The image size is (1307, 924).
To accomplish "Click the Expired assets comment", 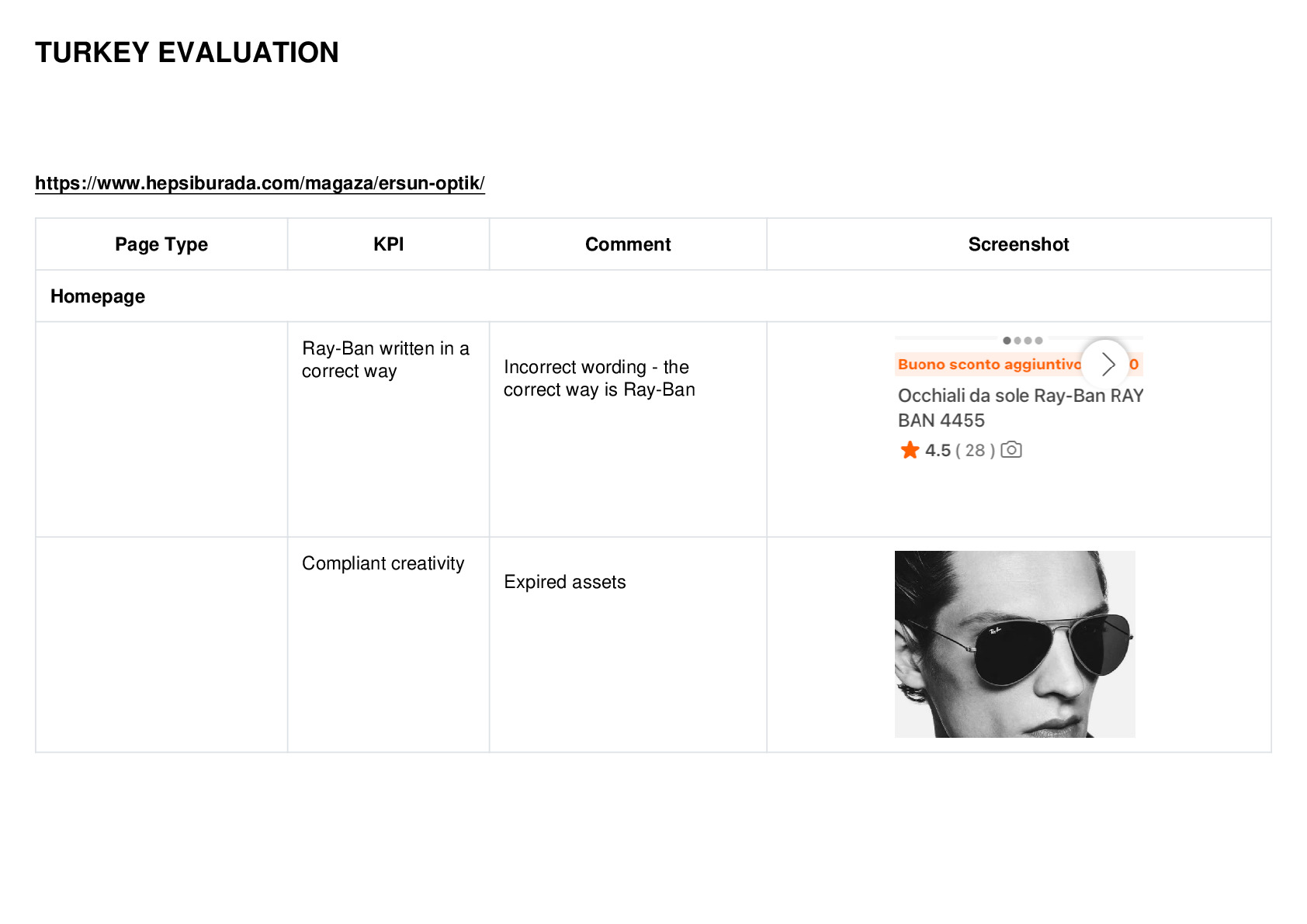I will (565, 582).
